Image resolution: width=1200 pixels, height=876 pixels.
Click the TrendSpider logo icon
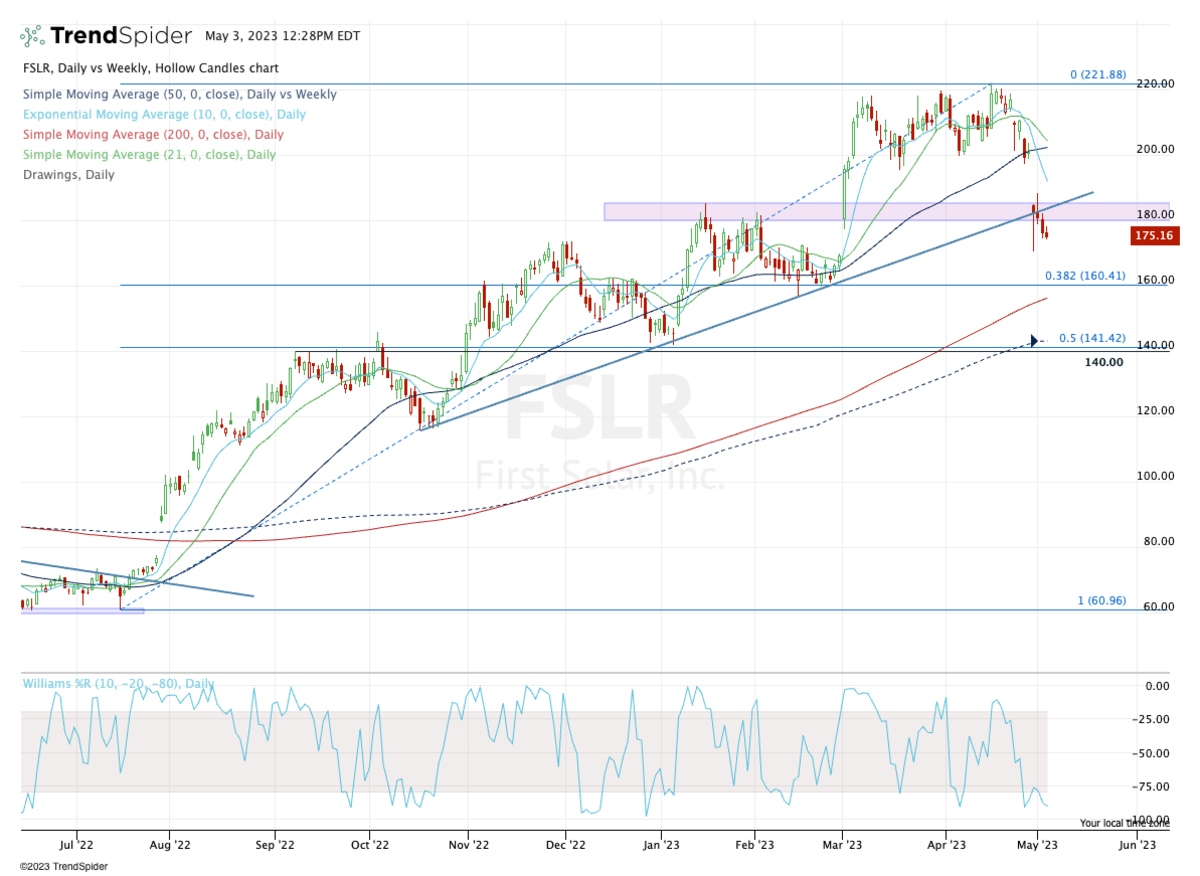tap(32, 36)
